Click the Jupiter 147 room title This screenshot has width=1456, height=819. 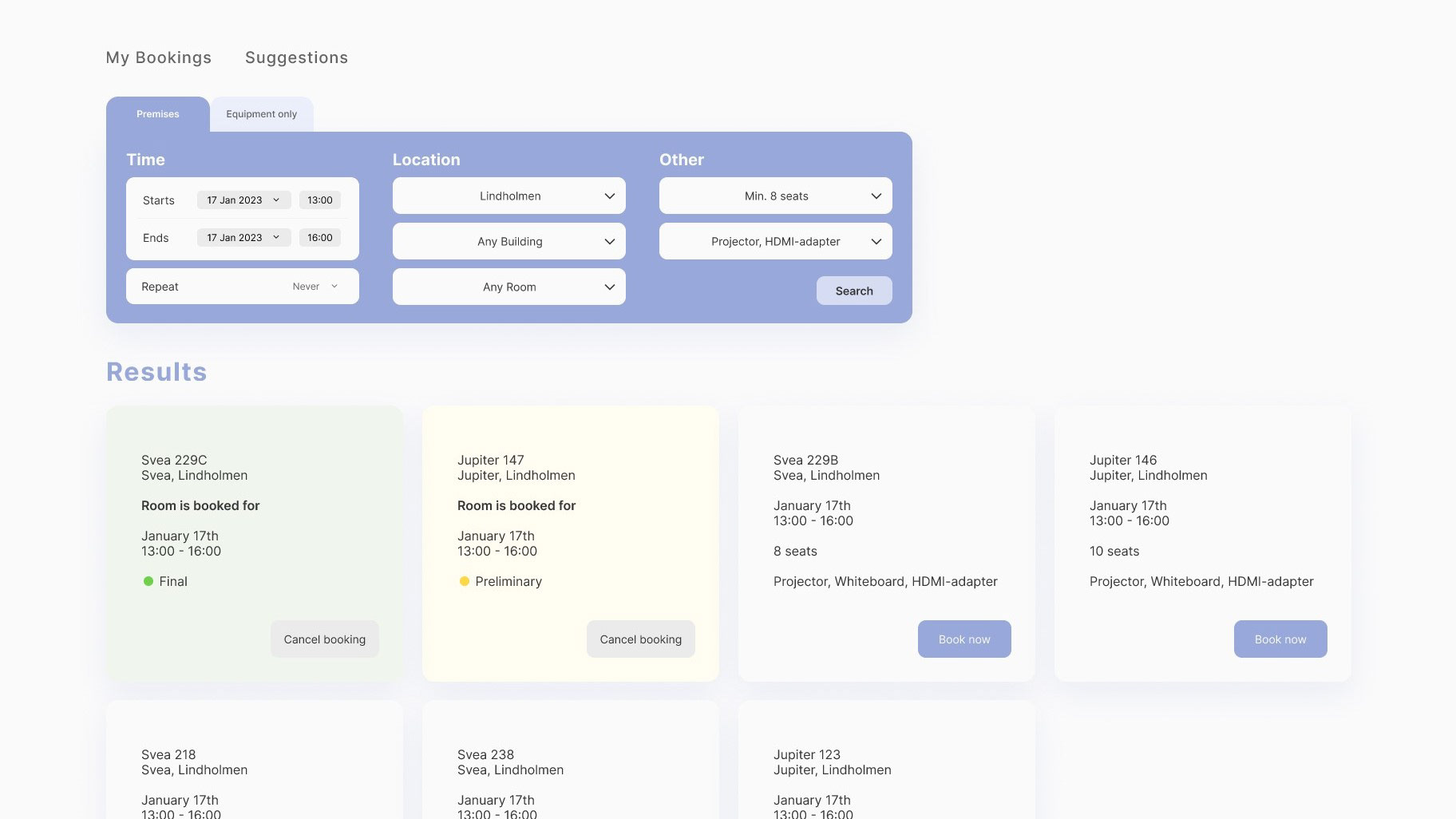coord(491,460)
